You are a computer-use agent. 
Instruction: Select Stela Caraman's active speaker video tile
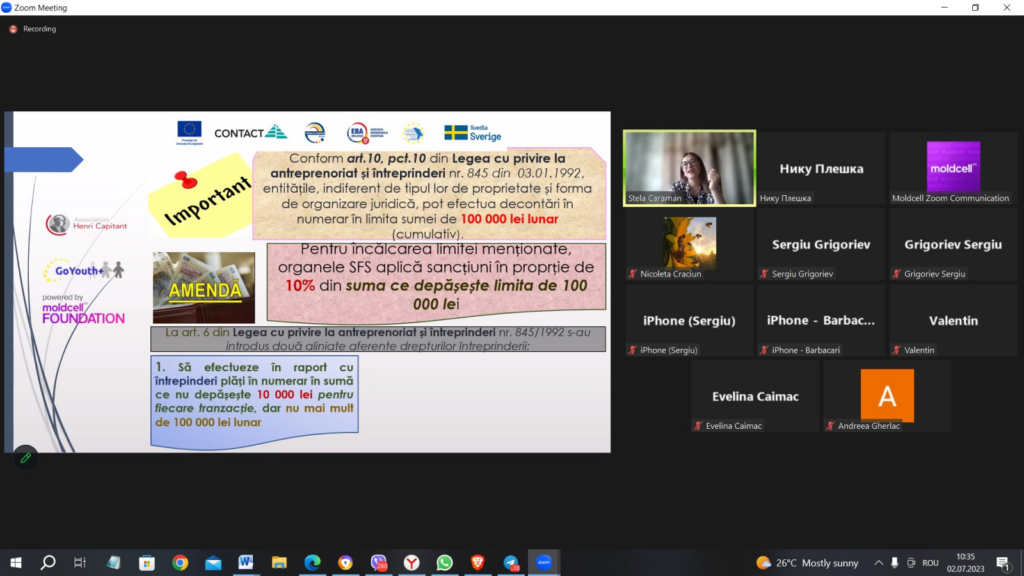coord(690,168)
